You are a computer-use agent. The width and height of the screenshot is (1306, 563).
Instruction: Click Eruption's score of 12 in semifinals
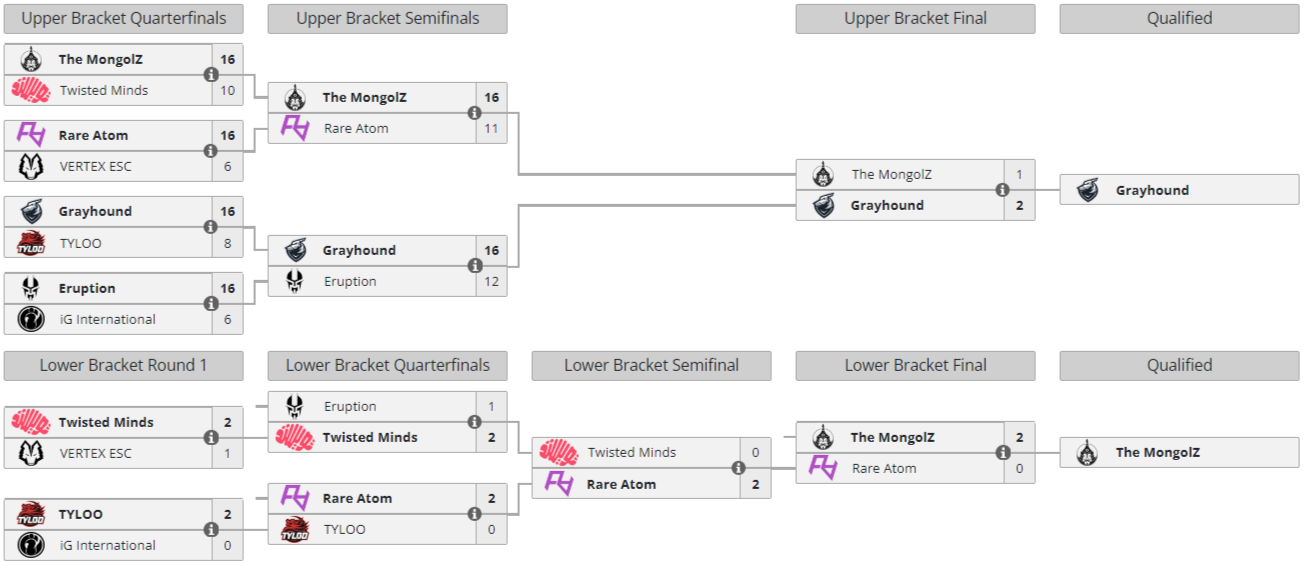491,282
